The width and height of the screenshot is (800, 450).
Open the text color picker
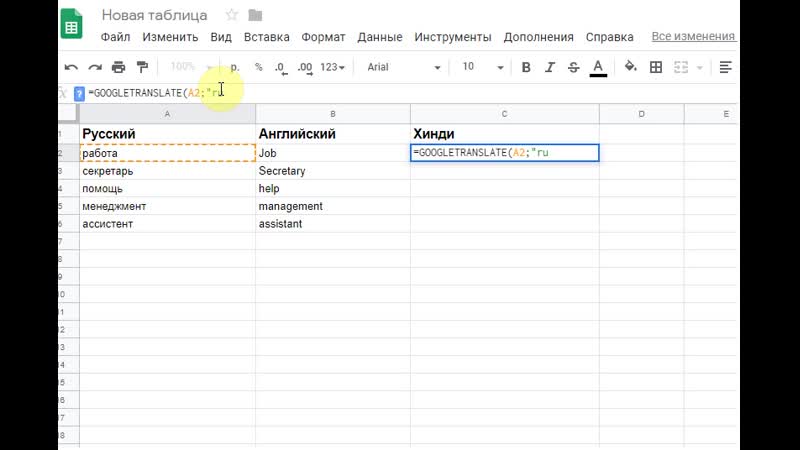[598, 68]
